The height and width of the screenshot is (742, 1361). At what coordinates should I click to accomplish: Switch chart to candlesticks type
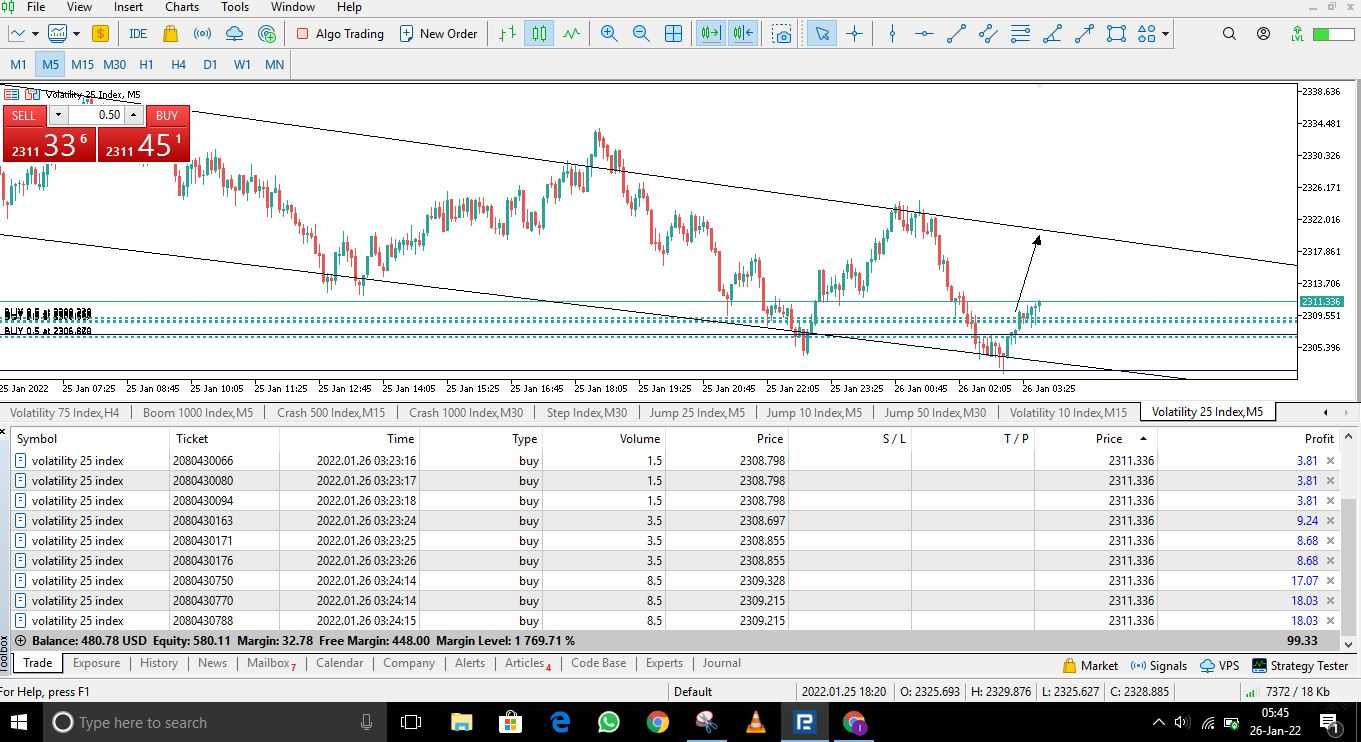coord(539,33)
